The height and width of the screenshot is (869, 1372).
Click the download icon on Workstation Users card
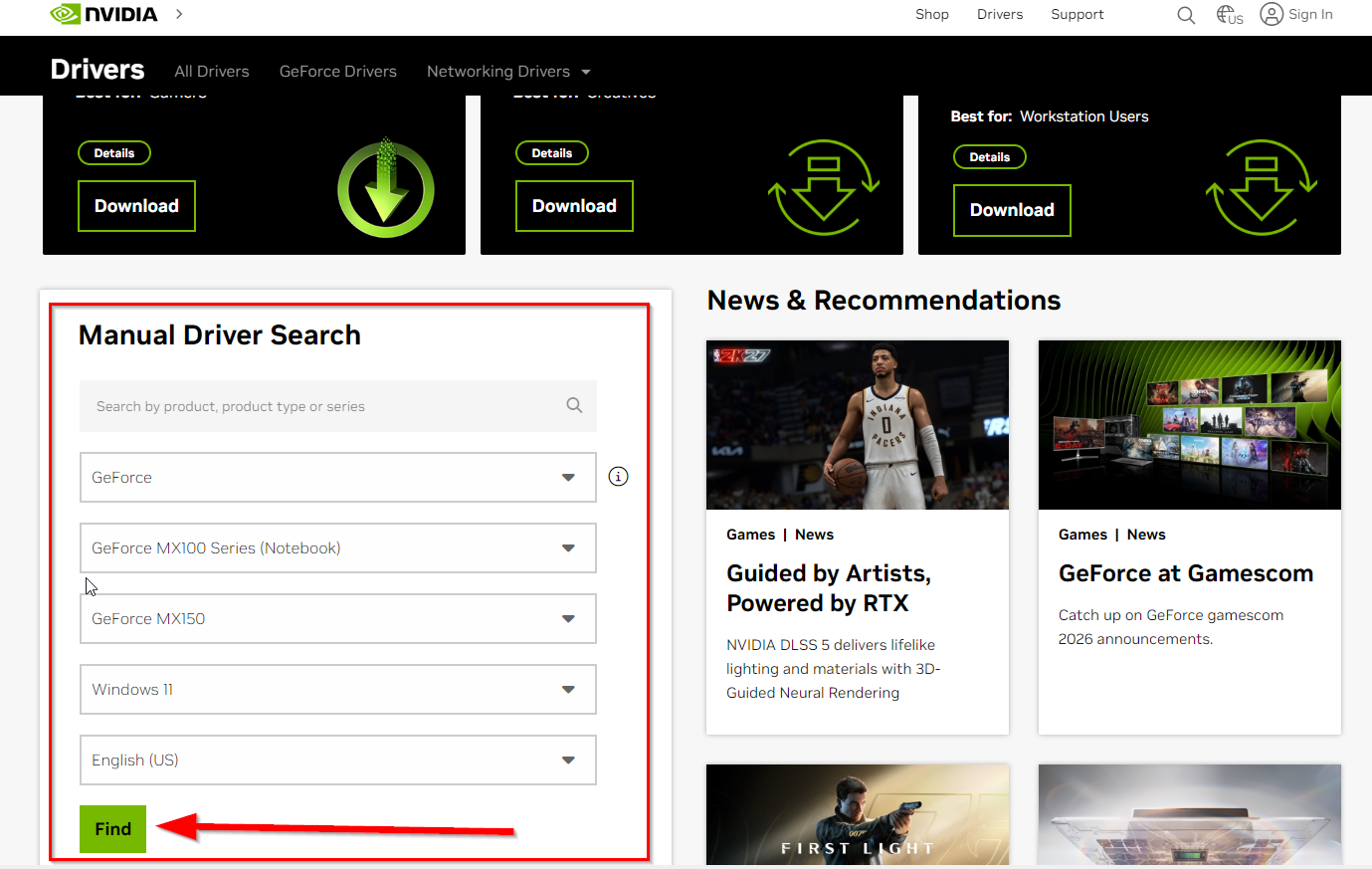[1262, 187]
